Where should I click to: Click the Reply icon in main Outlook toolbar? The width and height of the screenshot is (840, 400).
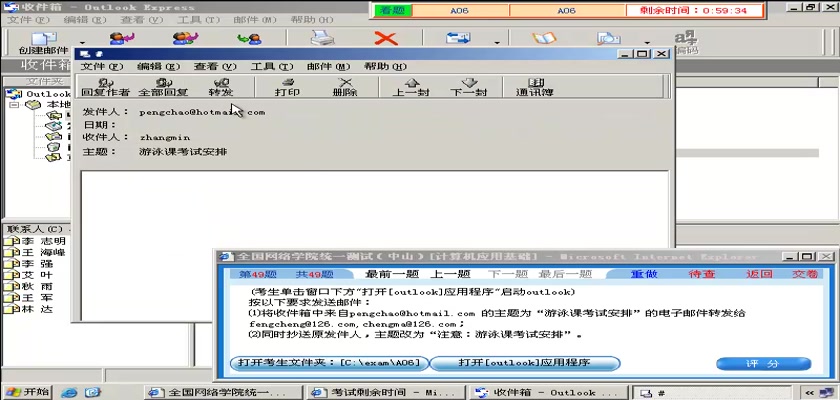point(122,39)
